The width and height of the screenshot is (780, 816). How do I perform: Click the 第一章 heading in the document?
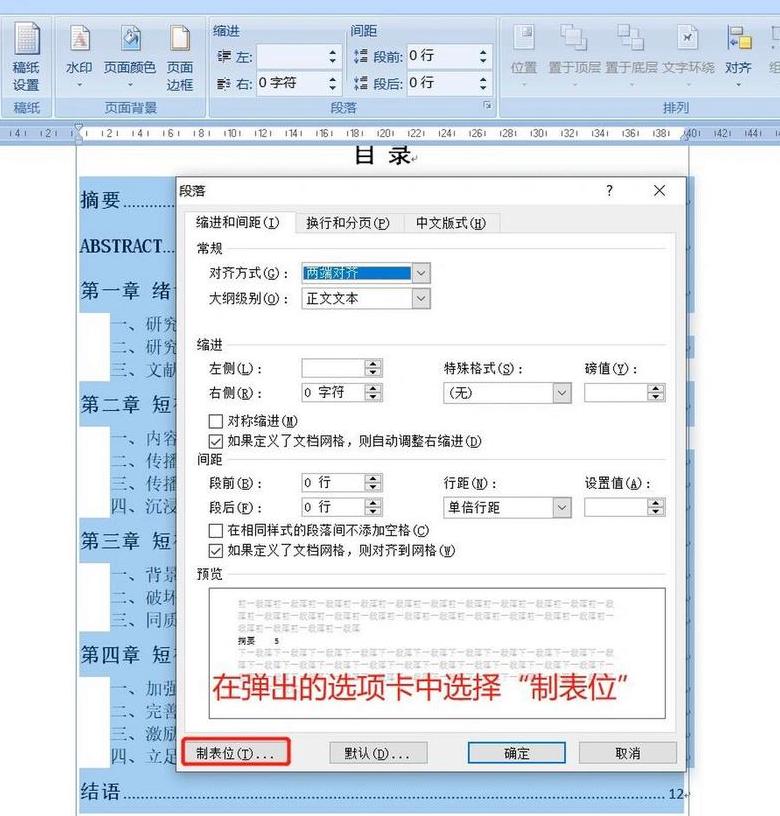[110, 290]
